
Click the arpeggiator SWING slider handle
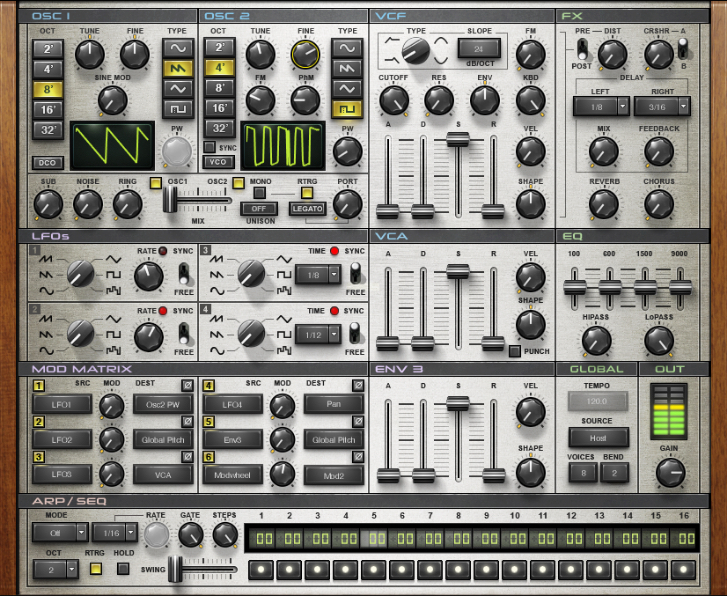(175, 569)
